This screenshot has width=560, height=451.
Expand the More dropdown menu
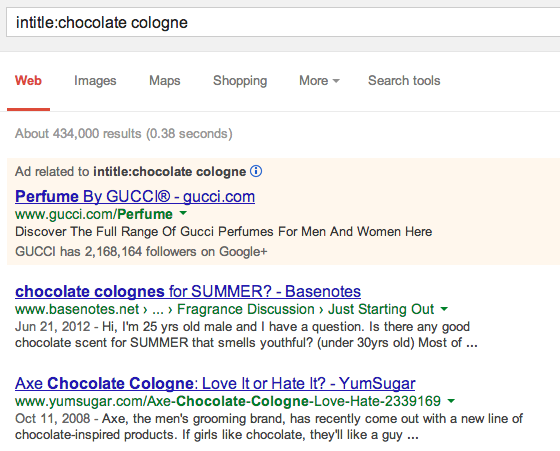point(319,81)
